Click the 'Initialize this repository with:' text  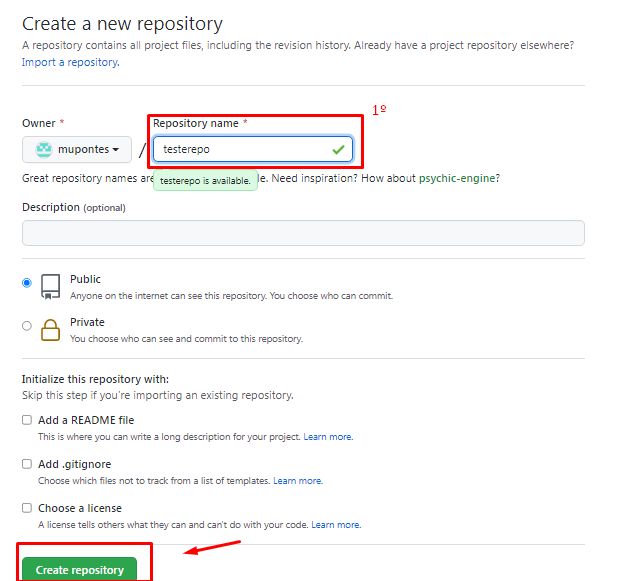[x=95, y=379]
